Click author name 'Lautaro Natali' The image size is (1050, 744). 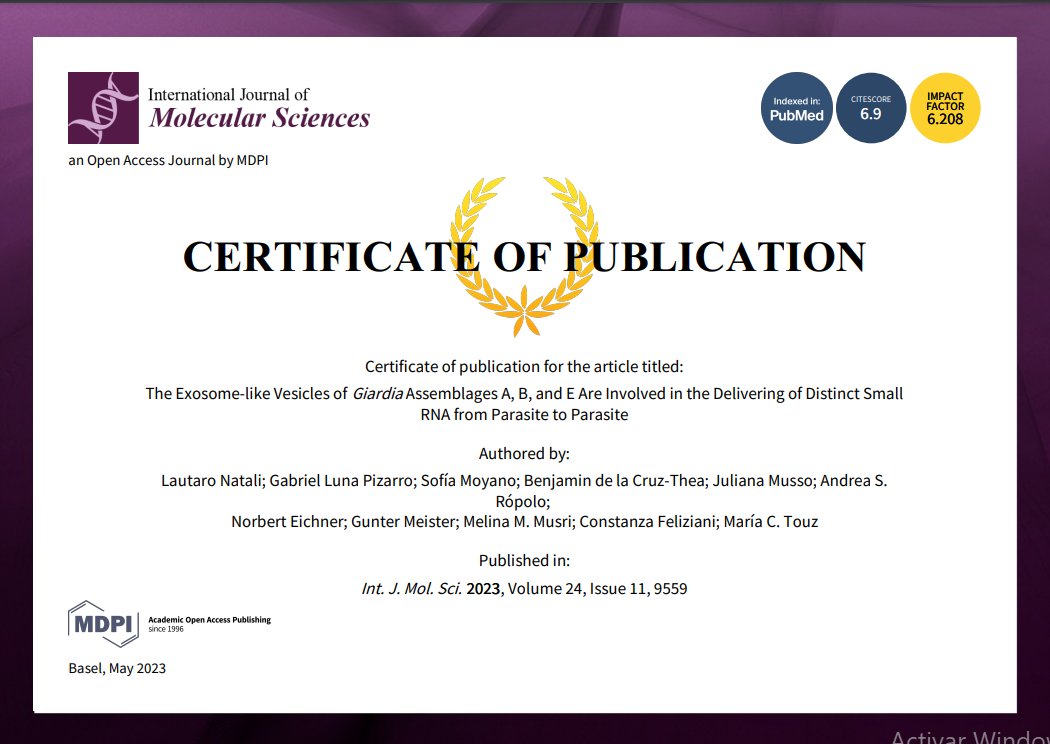click(x=212, y=480)
